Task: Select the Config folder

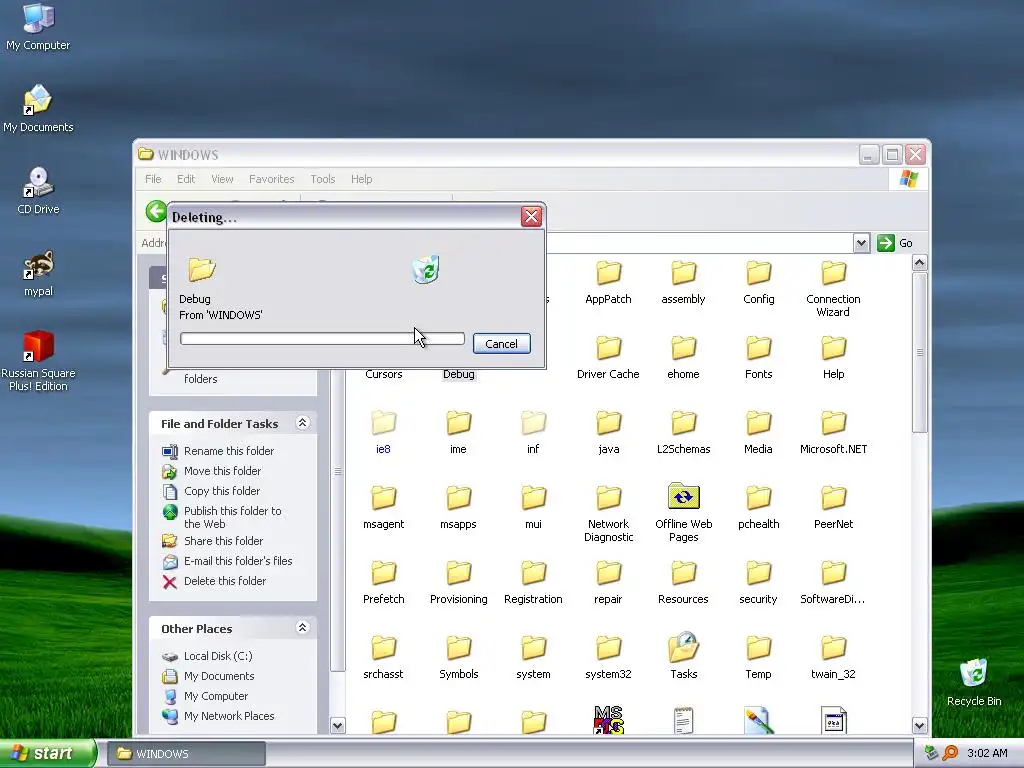Action: pos(758,282)
